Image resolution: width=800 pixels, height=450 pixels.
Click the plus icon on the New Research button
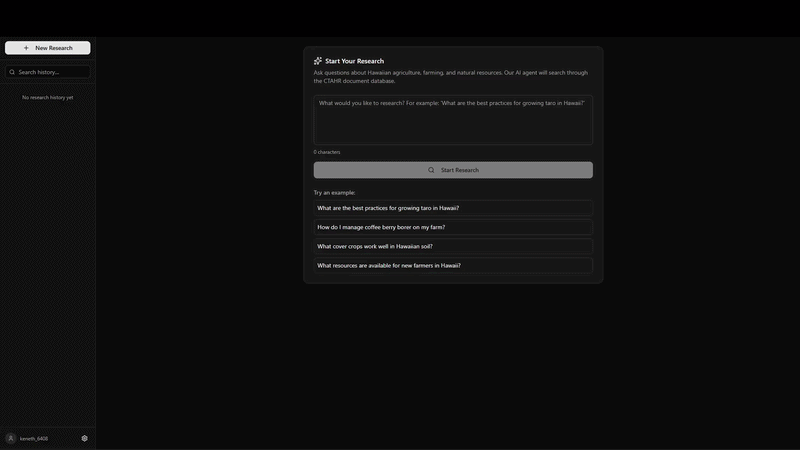pos(26,48)
